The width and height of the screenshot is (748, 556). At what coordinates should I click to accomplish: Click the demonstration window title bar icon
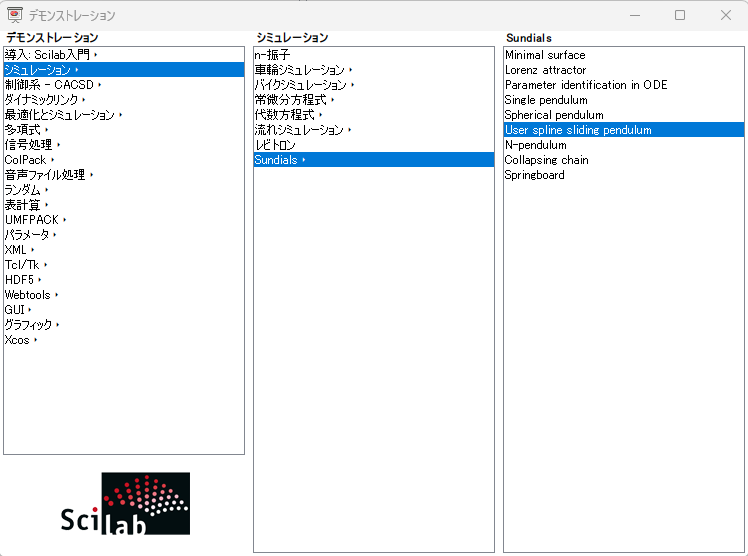pos(15,15)
